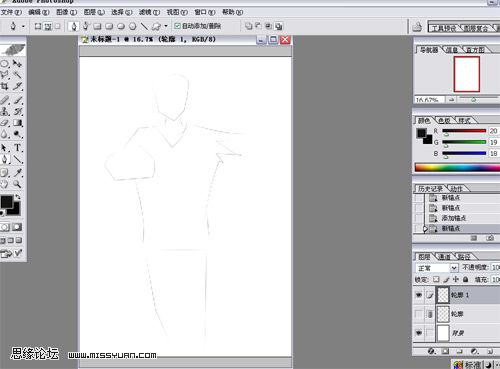Choose Freeform Pen in the options bar
The height and width of the screenshot is (369, 500).
pyautogui.click(x=86, y=26)
